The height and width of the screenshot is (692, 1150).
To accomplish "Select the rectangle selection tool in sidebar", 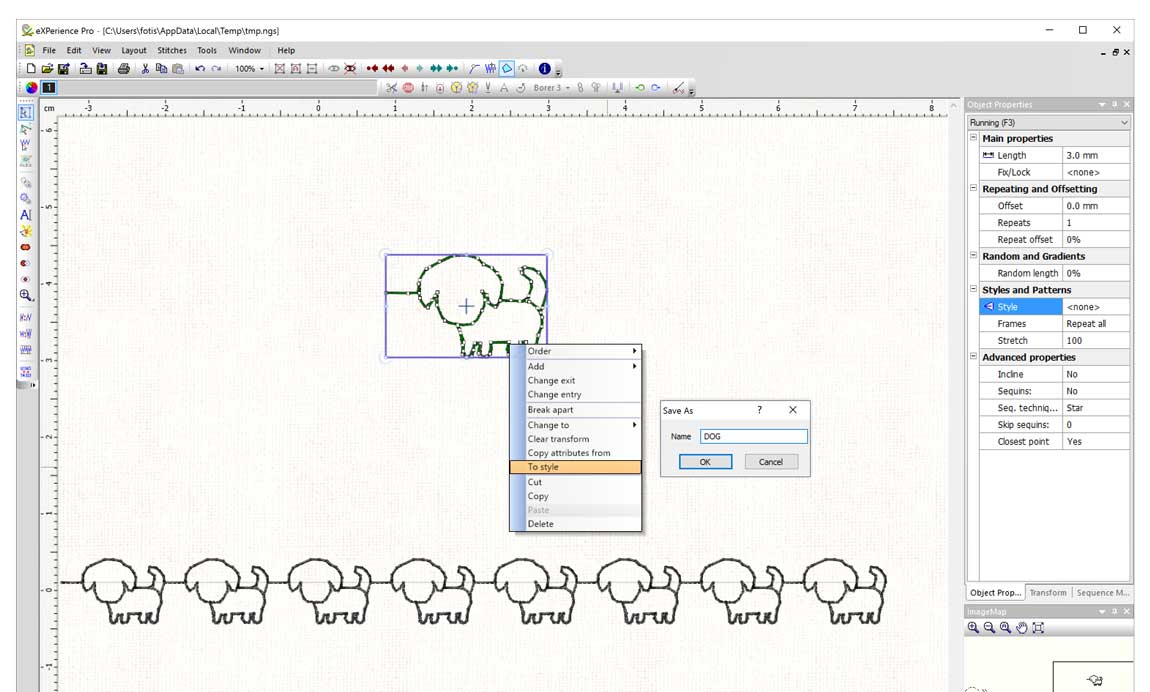I will [26, 112].
